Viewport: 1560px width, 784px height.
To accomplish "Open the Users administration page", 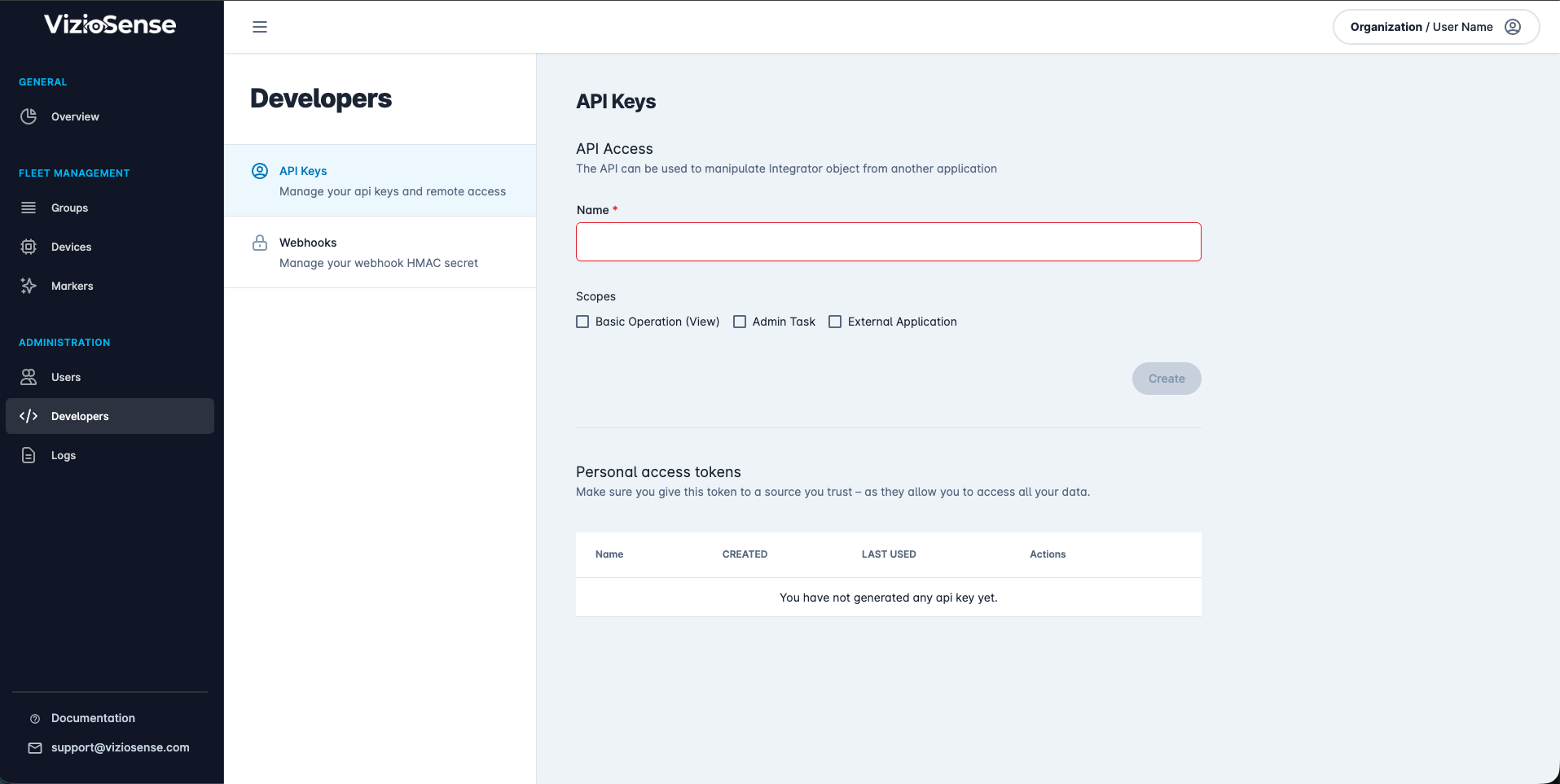I will tap(110, 377).
